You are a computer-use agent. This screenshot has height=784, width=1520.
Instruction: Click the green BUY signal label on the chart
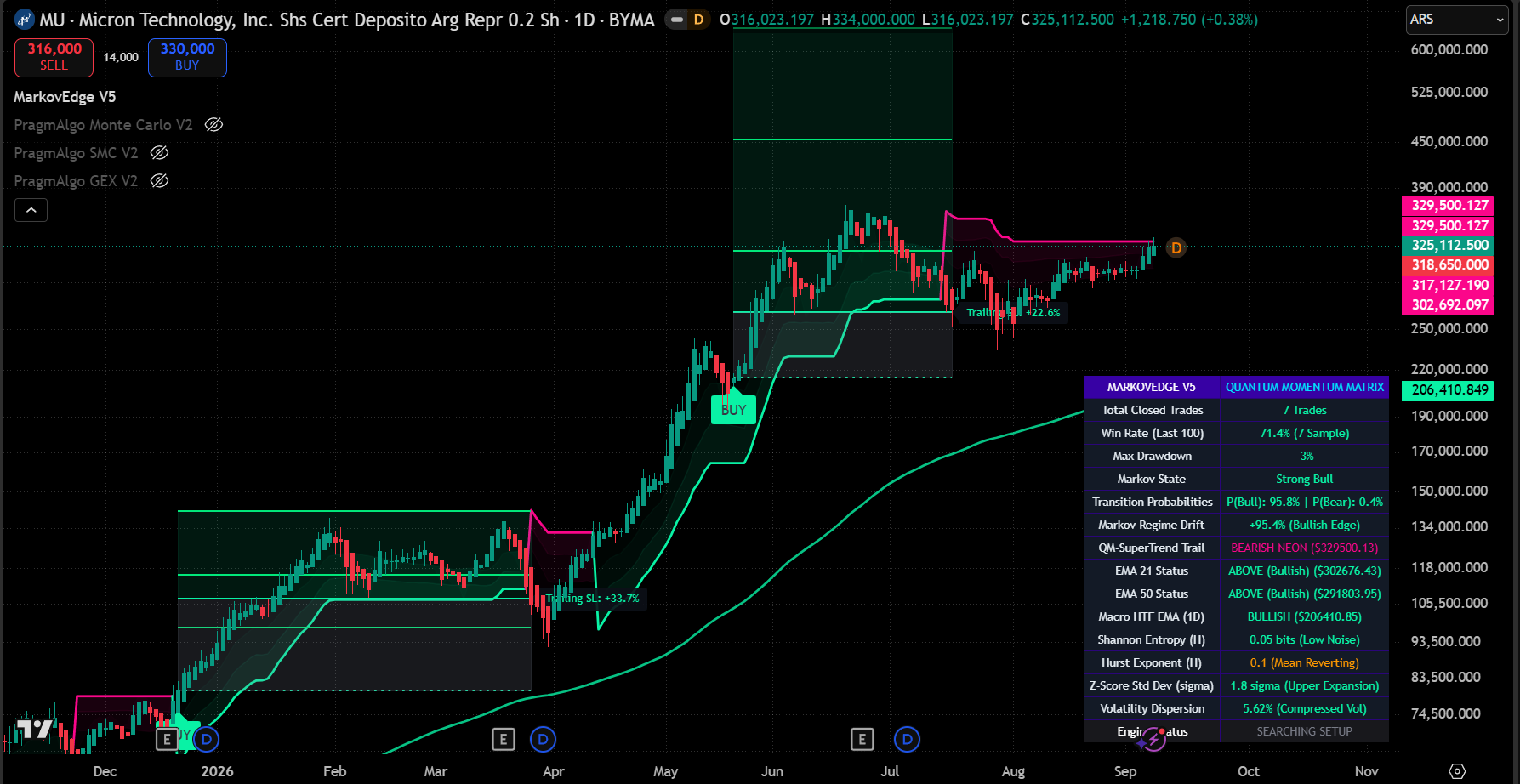click(733, 408)
